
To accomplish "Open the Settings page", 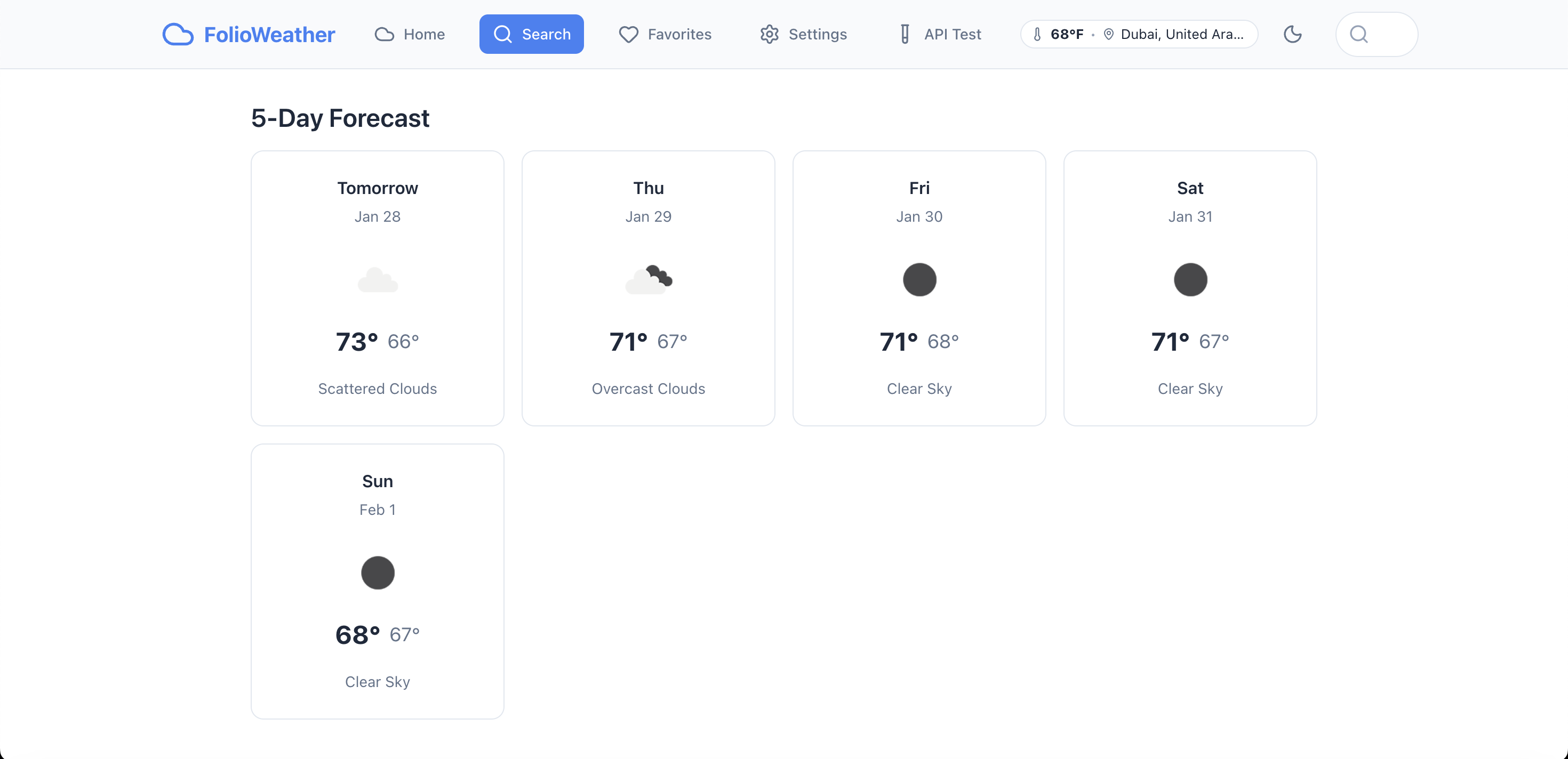I will 804,34.
